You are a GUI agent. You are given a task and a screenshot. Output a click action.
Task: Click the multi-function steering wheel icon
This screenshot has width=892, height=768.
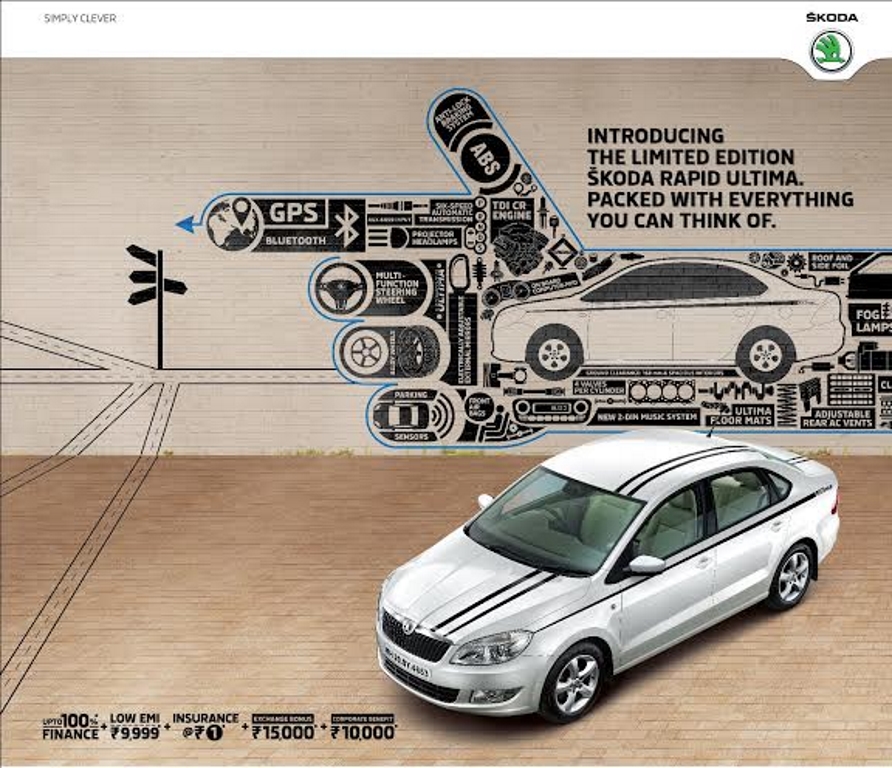tap(341, 289)
